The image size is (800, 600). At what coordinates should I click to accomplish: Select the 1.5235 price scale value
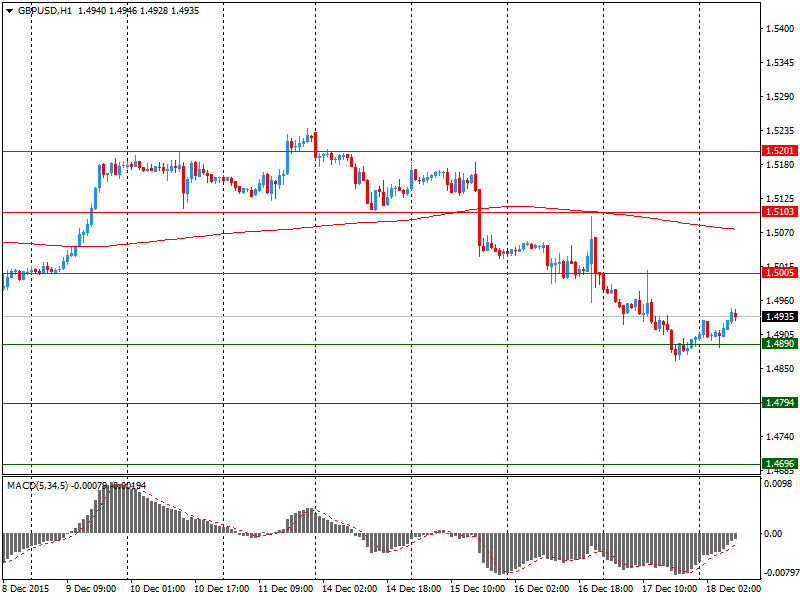click(x=781, y=131)
